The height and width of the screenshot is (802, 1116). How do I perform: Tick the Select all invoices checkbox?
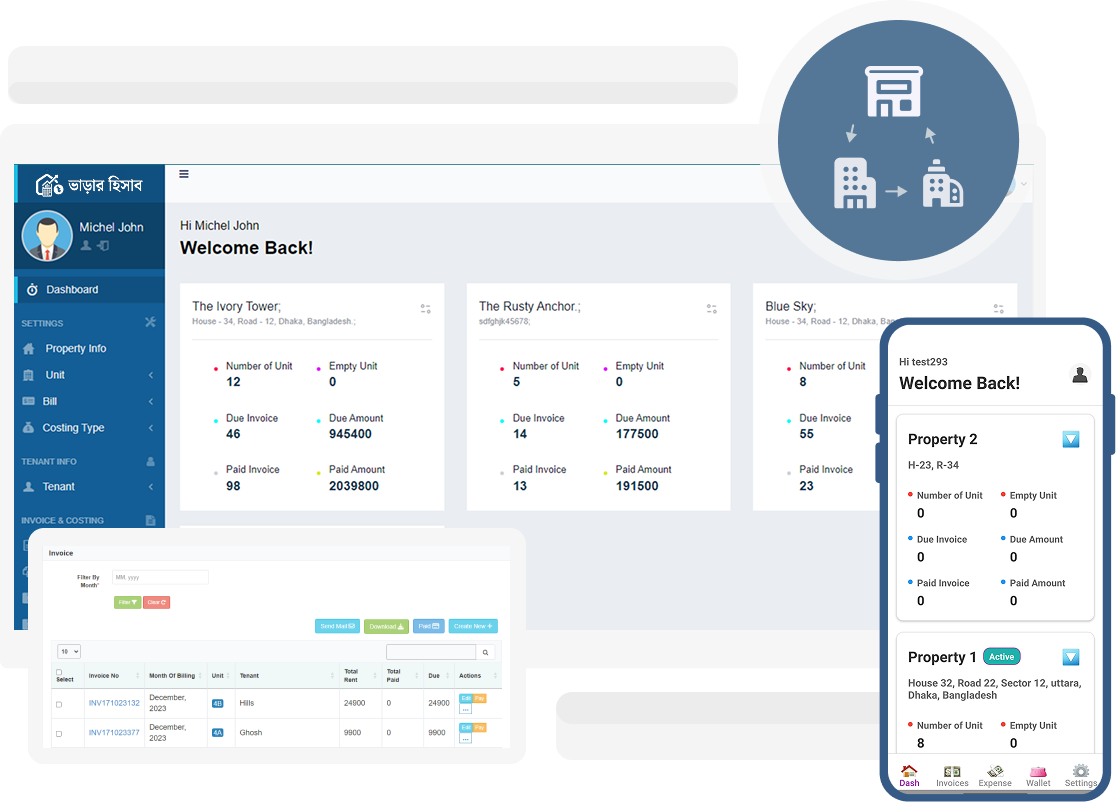pyautogui.click(x=59, y=672)
